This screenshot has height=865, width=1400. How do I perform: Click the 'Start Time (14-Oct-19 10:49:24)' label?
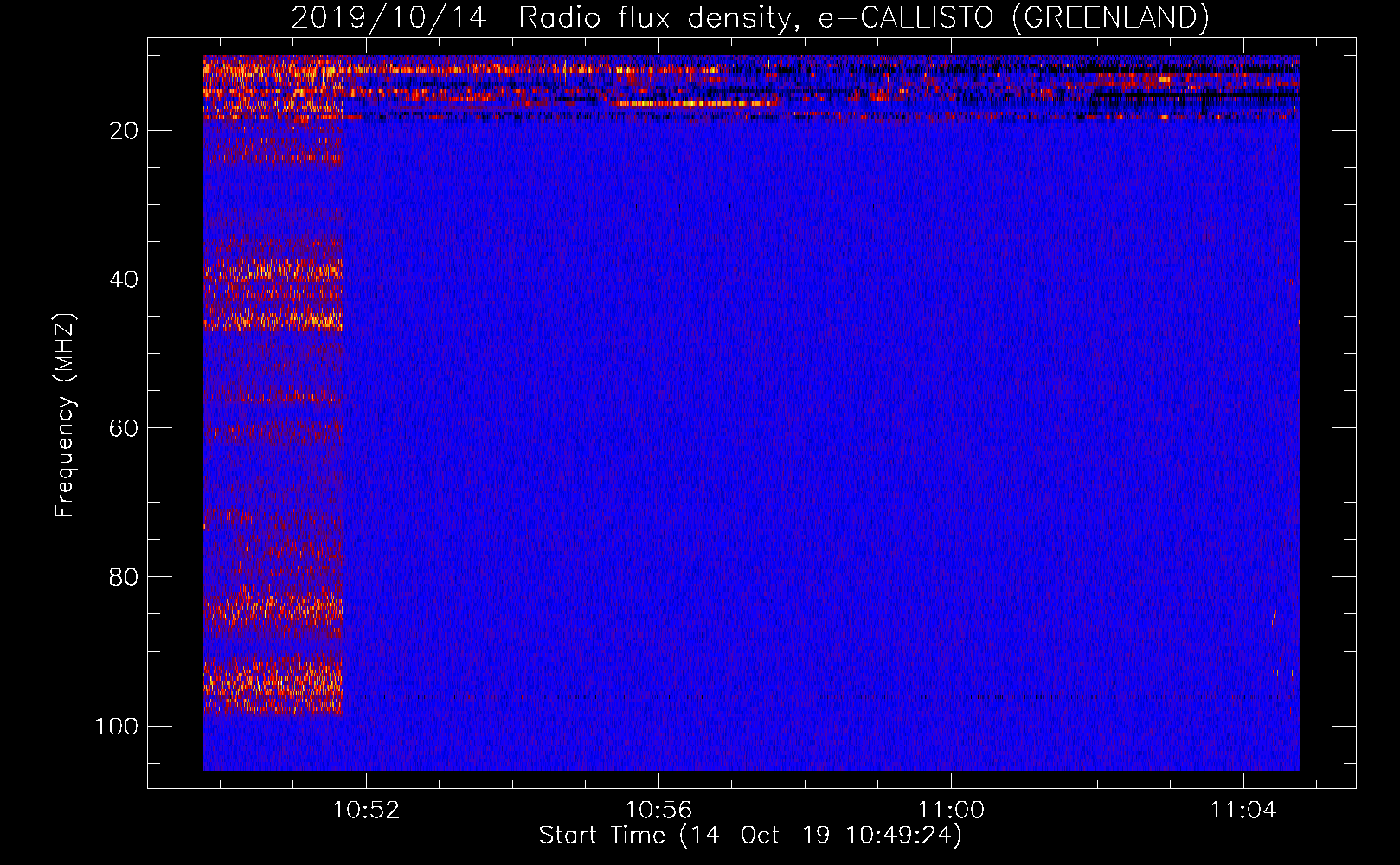(x=750, y=836)
